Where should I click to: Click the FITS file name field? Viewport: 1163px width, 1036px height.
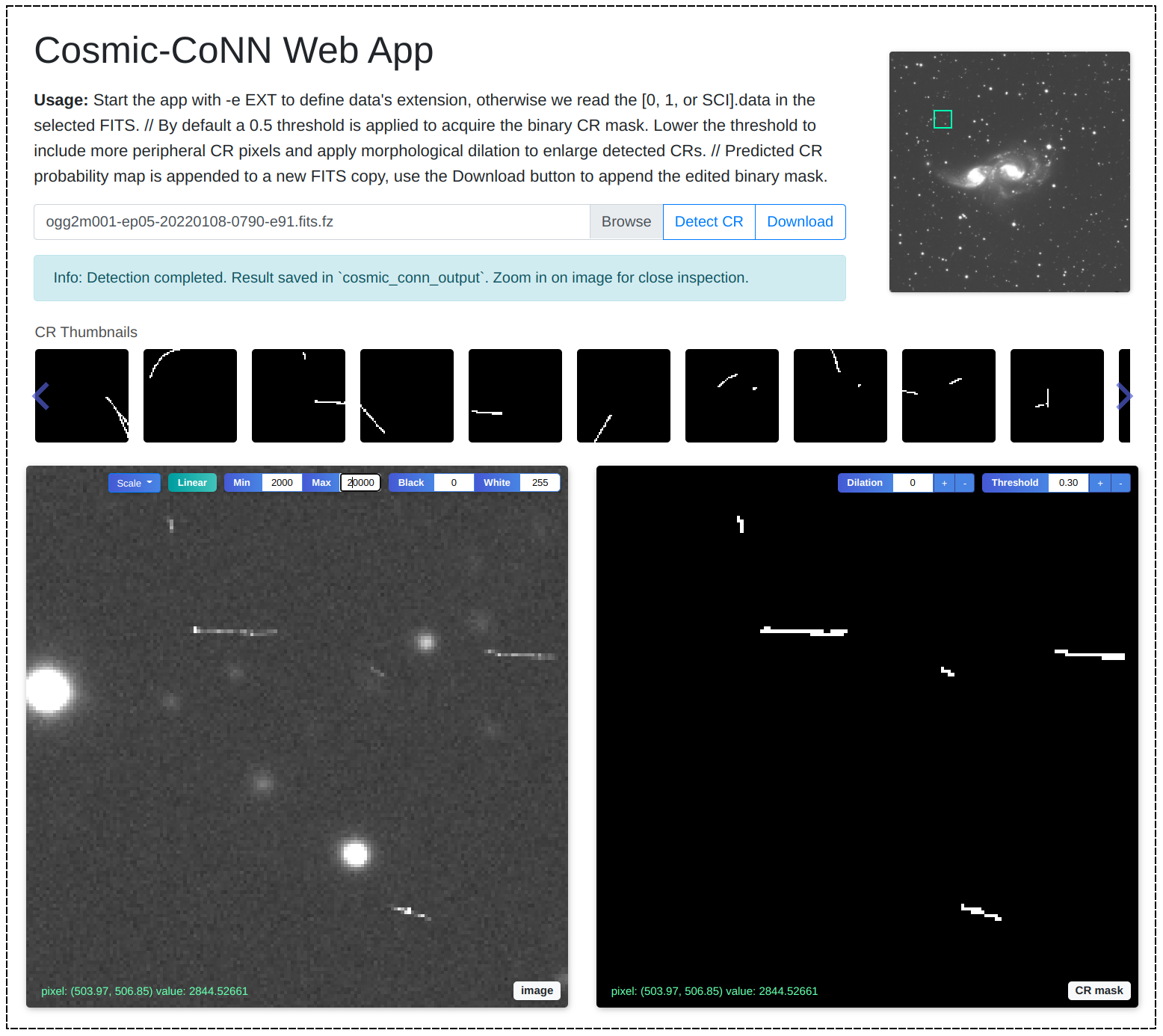pos(312,222)
